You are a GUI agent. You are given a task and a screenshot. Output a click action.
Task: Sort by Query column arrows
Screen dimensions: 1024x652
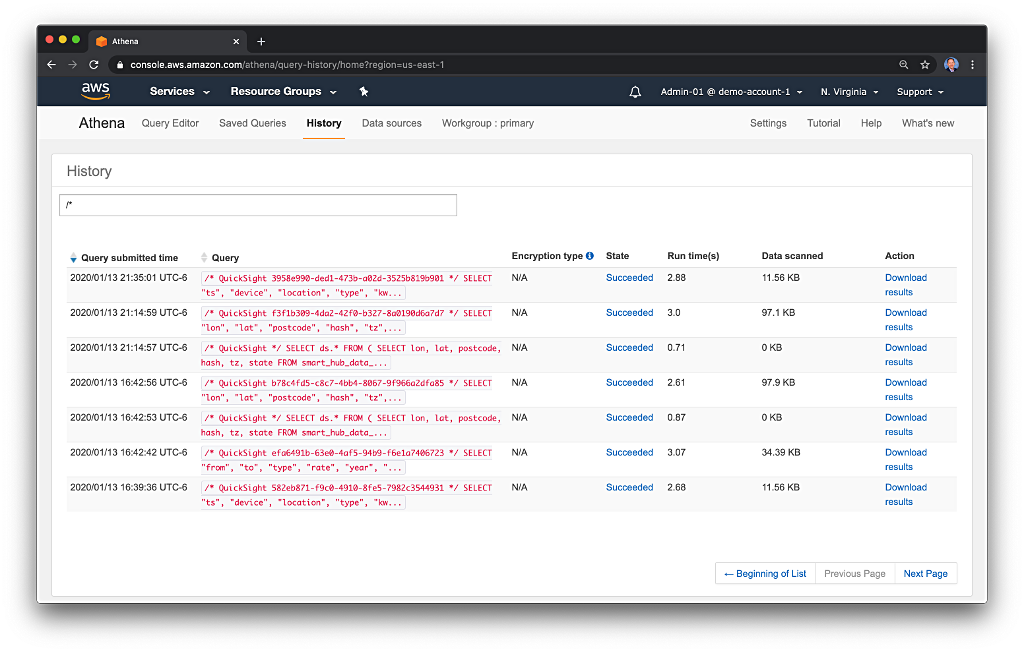click(x=204, y=258)
